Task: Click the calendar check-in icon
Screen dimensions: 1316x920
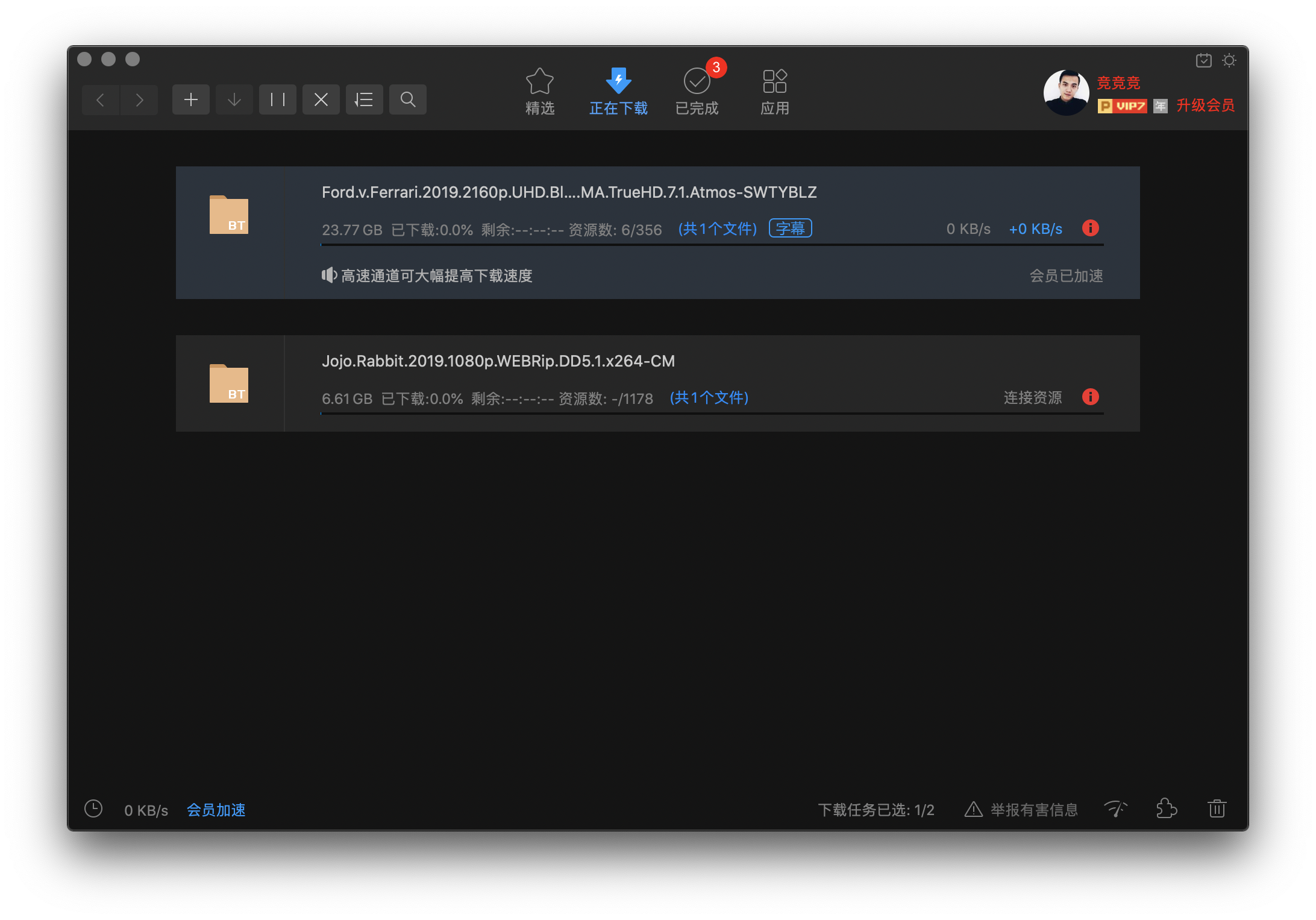Action: coord(1203,60)
